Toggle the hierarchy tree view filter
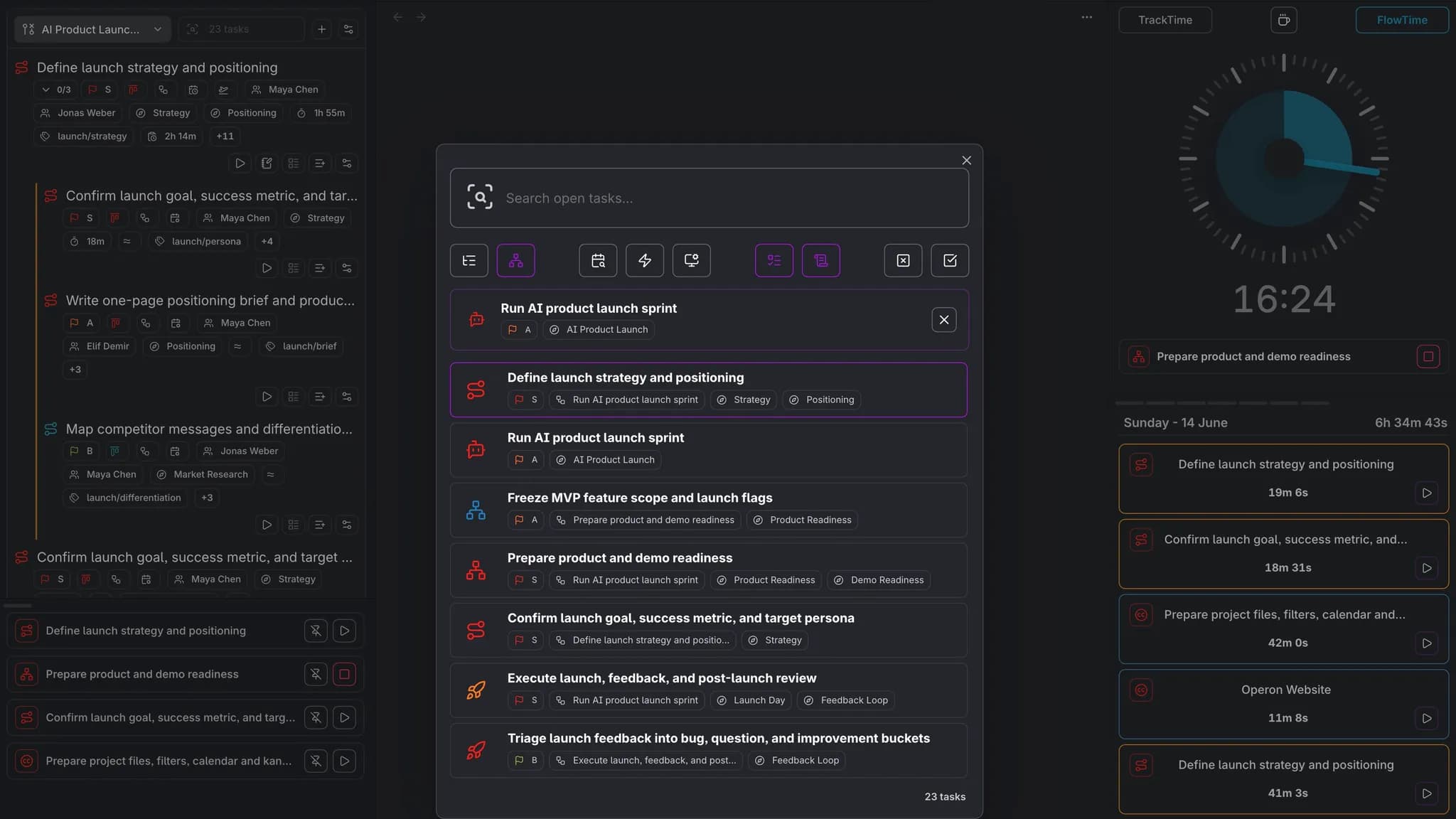This screenshot has height=819, width=1456. (x=516, y=260)
